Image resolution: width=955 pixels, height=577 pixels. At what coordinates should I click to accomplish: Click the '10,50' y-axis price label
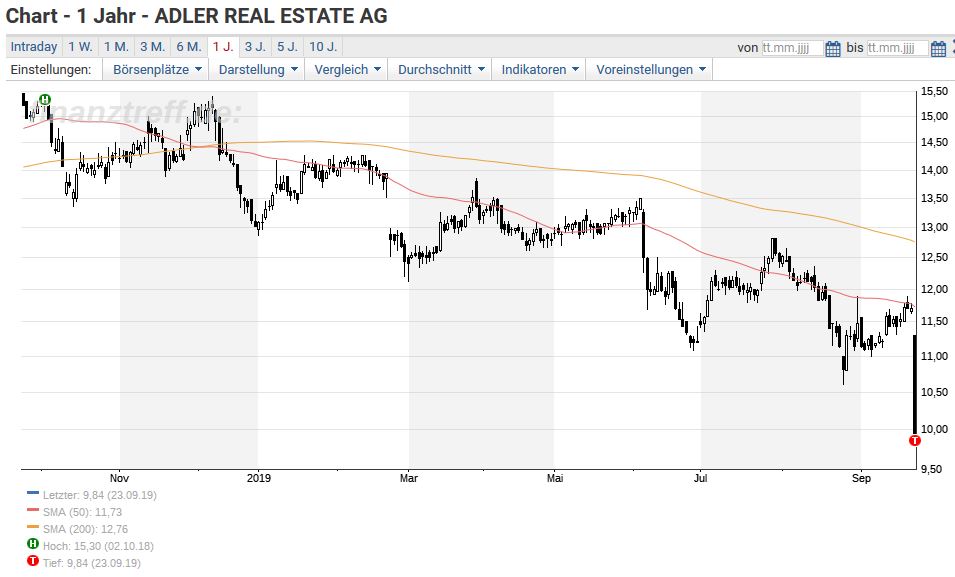pos(934,392)
